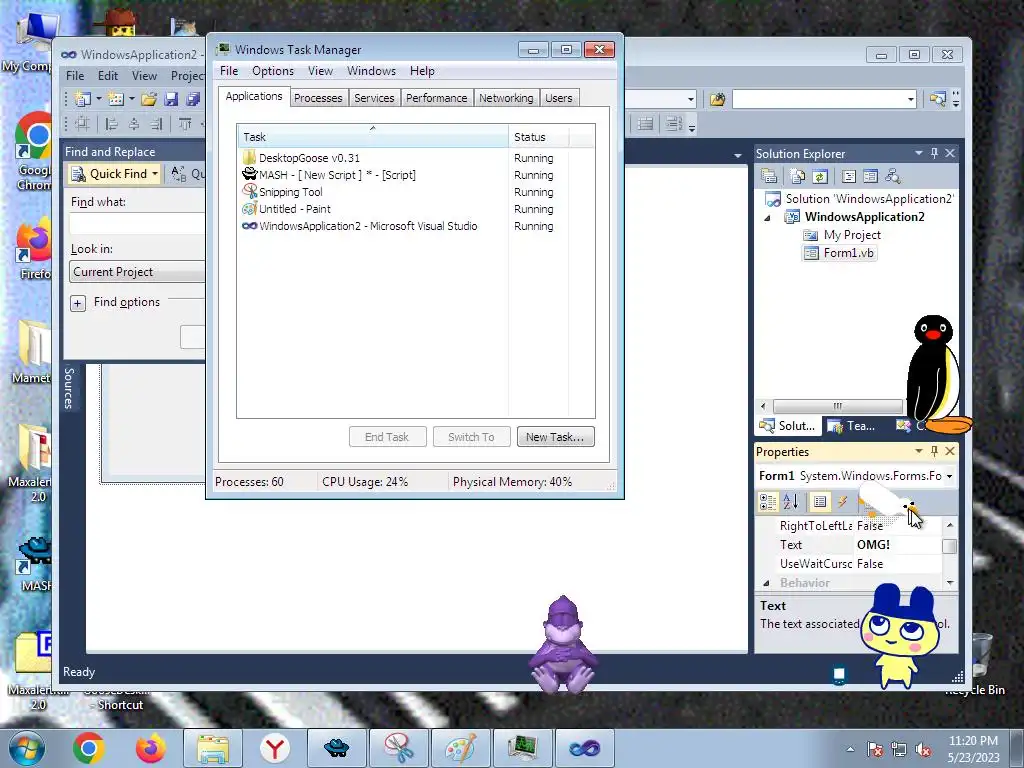The height and width of the screenshot is (768, 1024).
Task: Click the Status column header
Action: click(x=539, y=137)
